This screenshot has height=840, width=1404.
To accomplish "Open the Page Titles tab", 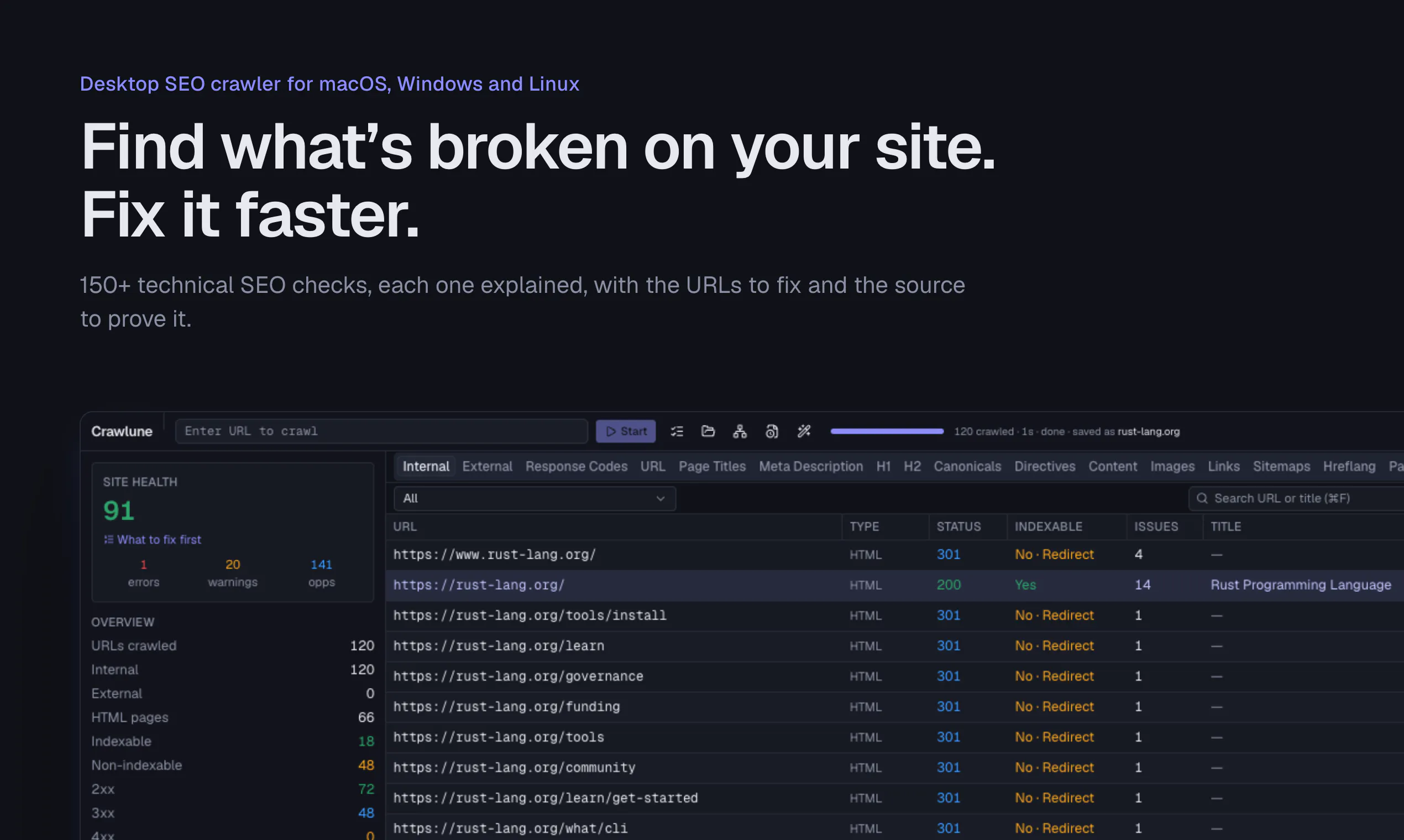I will tap(712, 466).
